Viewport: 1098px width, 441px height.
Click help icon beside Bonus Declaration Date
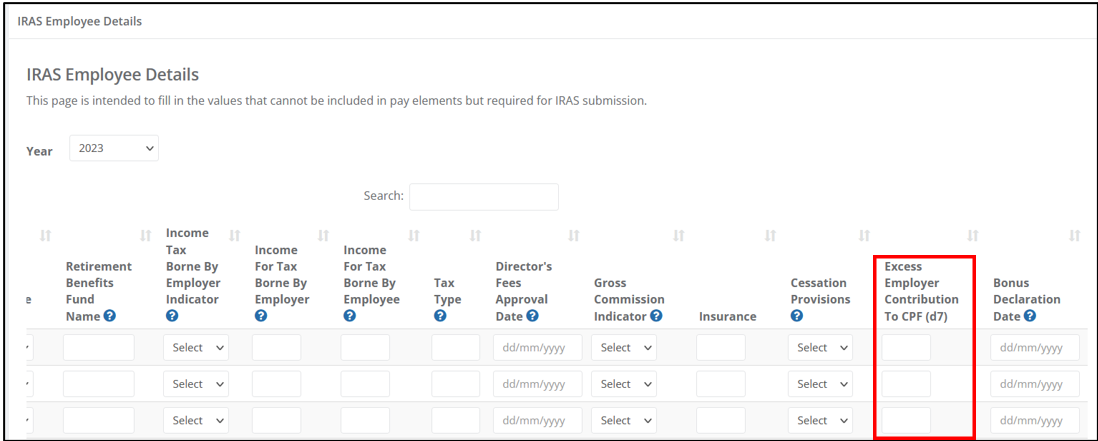point(1029,316)
